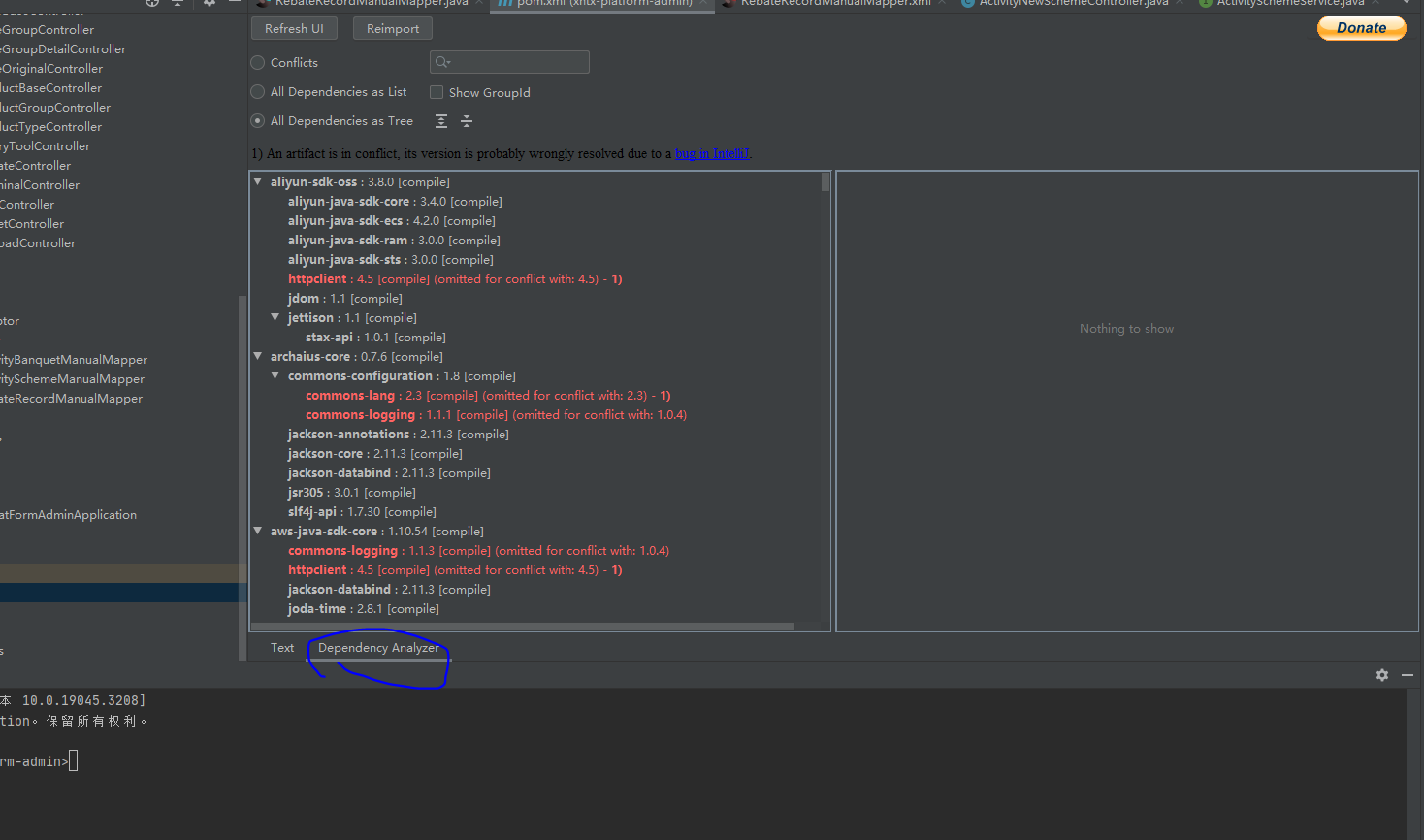Click the Refresh UI button

click(x=294, y=29)
